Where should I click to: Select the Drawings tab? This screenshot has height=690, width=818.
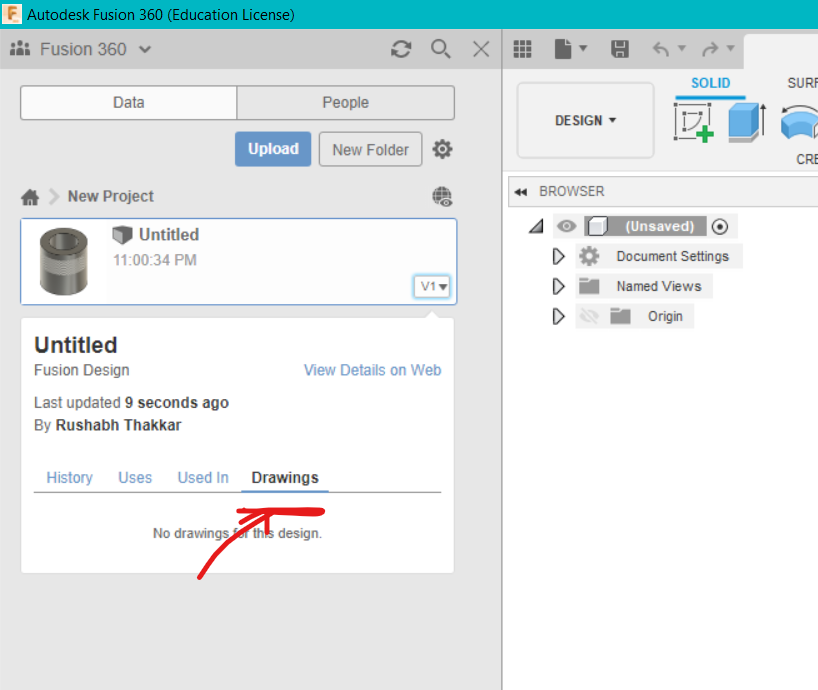285,477
